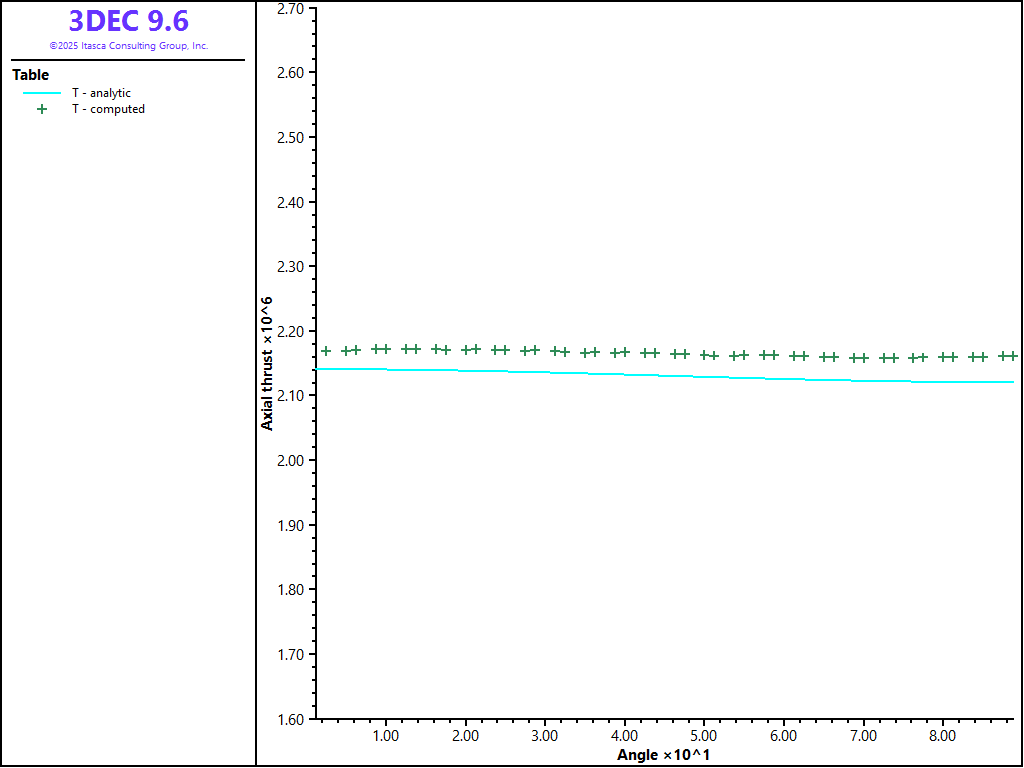This screenshot has height=768, width=1024.
Task: Click the leftmost green computed data marker
Action: pos(326,351)
